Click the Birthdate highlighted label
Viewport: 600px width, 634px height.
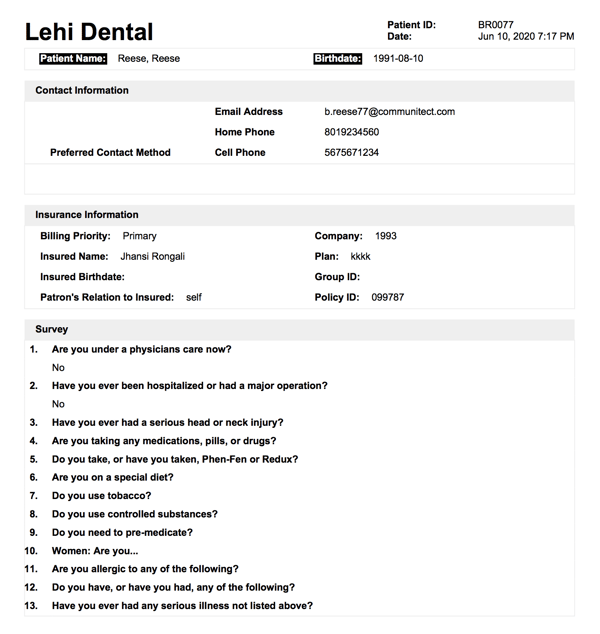pos(337,59)
